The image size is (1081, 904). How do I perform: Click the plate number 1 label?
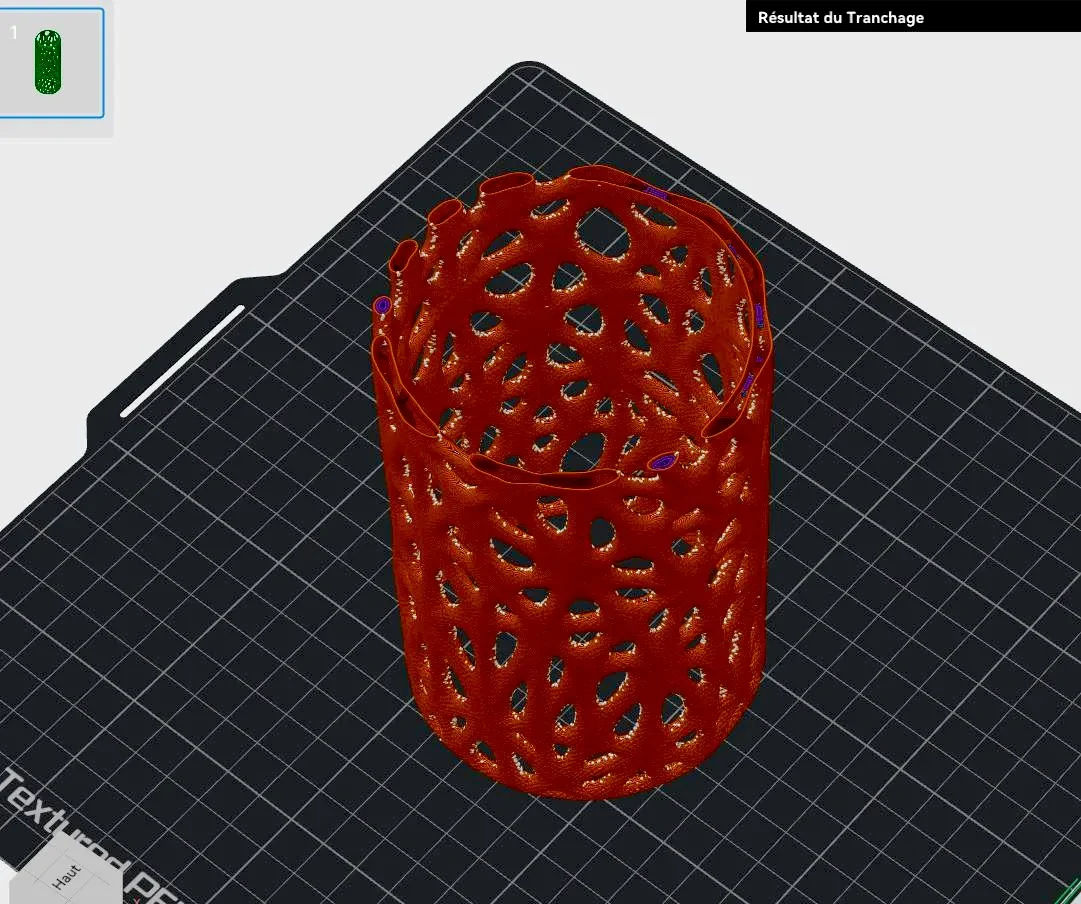13,32
